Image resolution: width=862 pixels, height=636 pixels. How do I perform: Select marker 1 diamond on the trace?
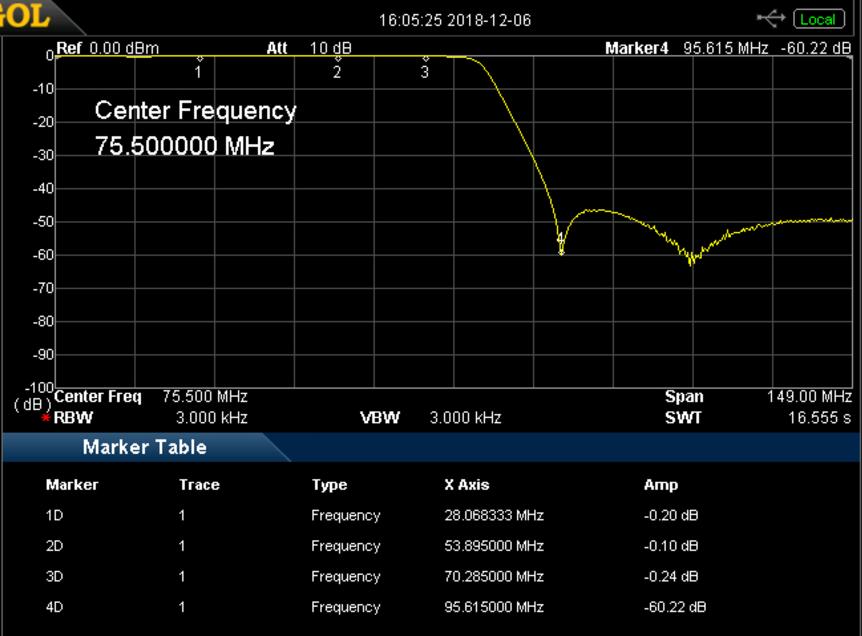pos(198,59)
